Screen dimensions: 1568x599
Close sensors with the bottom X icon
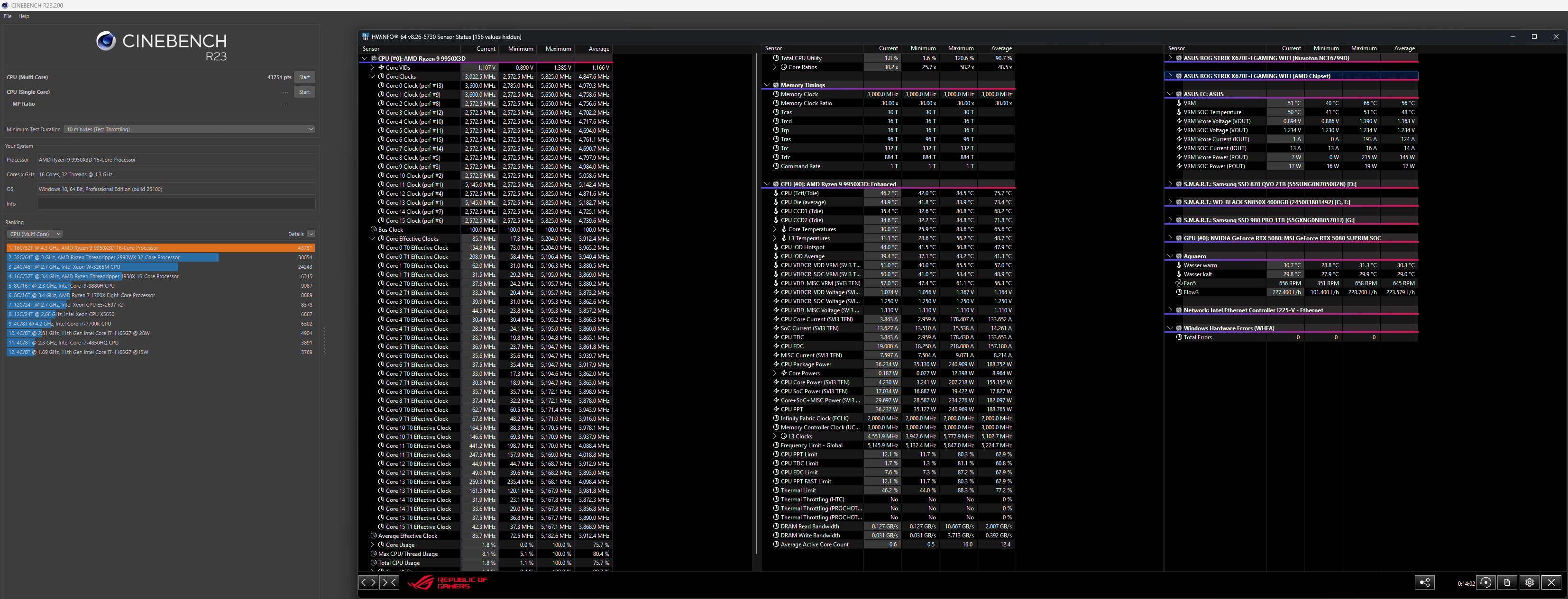click(x=1551, y=582)
